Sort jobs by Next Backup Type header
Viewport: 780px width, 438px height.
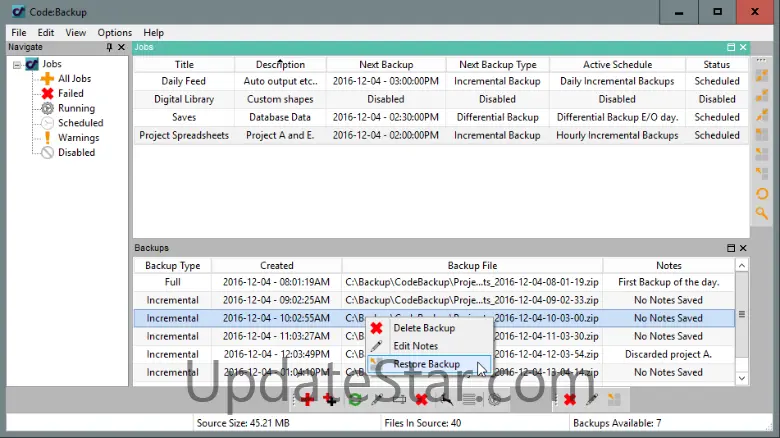[x=497, y=65]
